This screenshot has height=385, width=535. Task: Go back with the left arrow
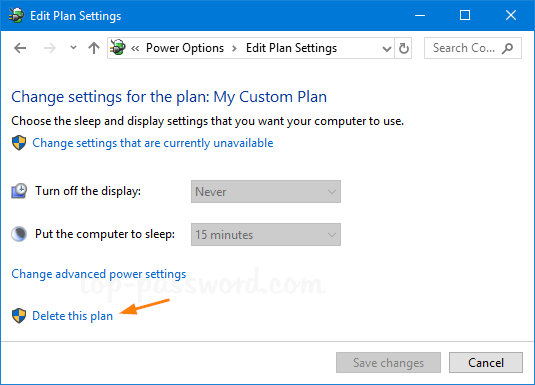click(x=20, y=48)
